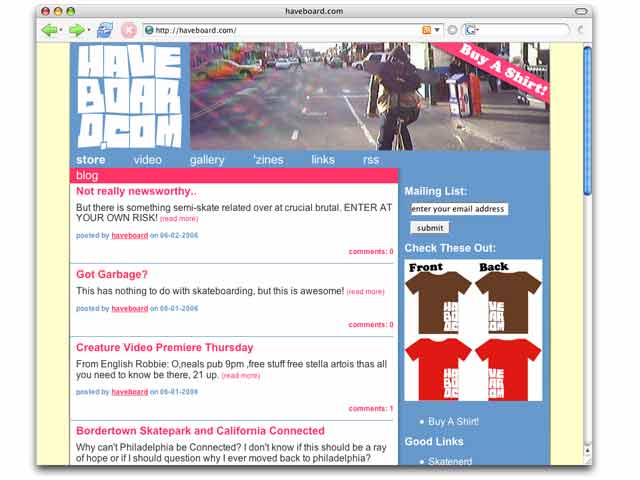
Task: Click the submit mailing list button
Action: click(430, 228)
